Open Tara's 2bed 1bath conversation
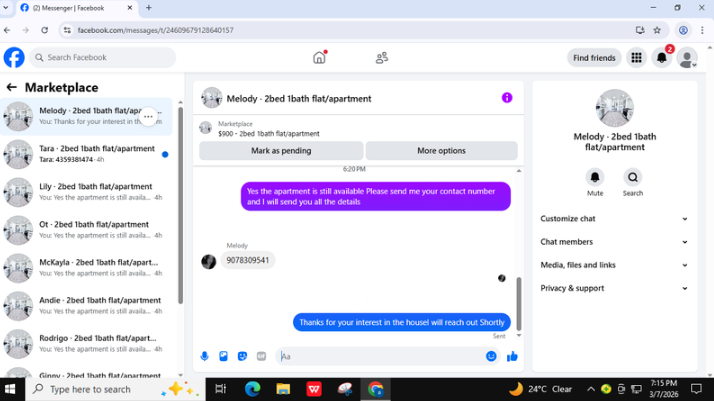 [x=87, y=154]
